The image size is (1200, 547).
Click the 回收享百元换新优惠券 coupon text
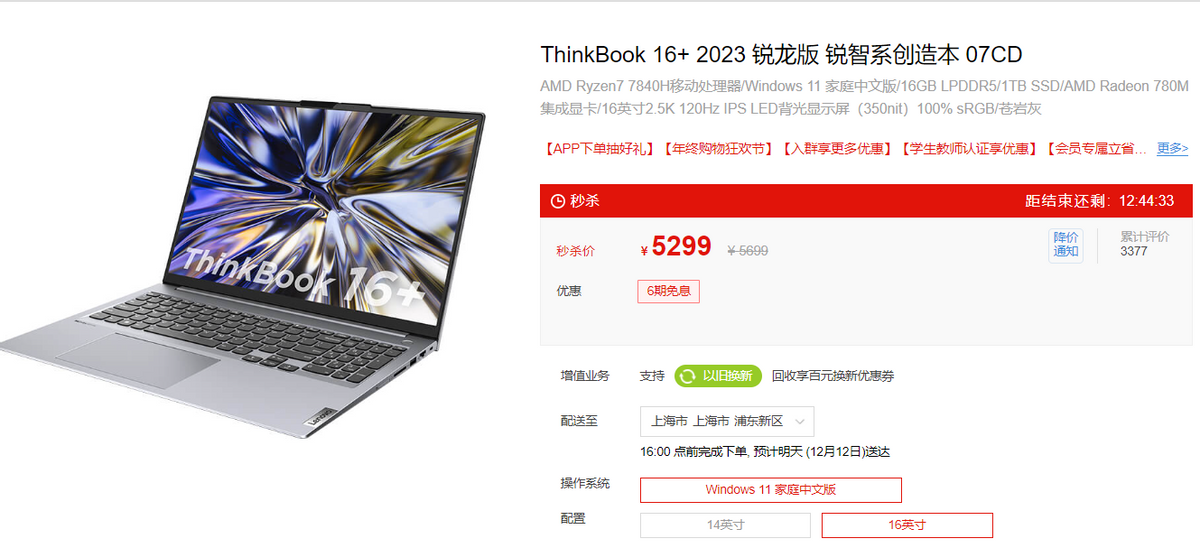coord(833,376)
